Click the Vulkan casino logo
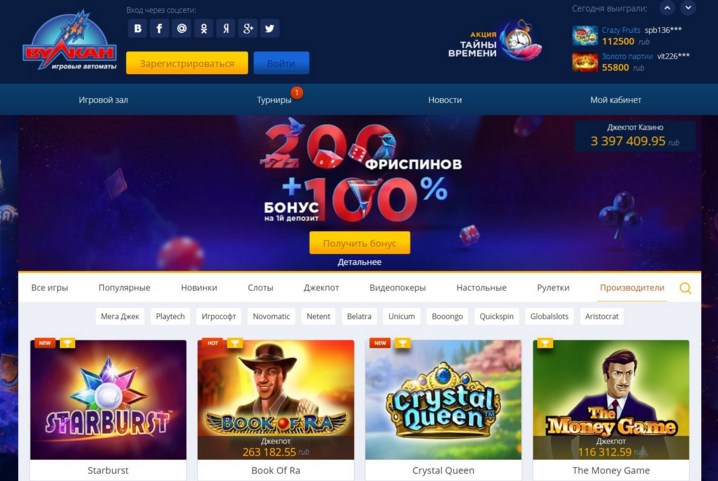 coord(70,41)
